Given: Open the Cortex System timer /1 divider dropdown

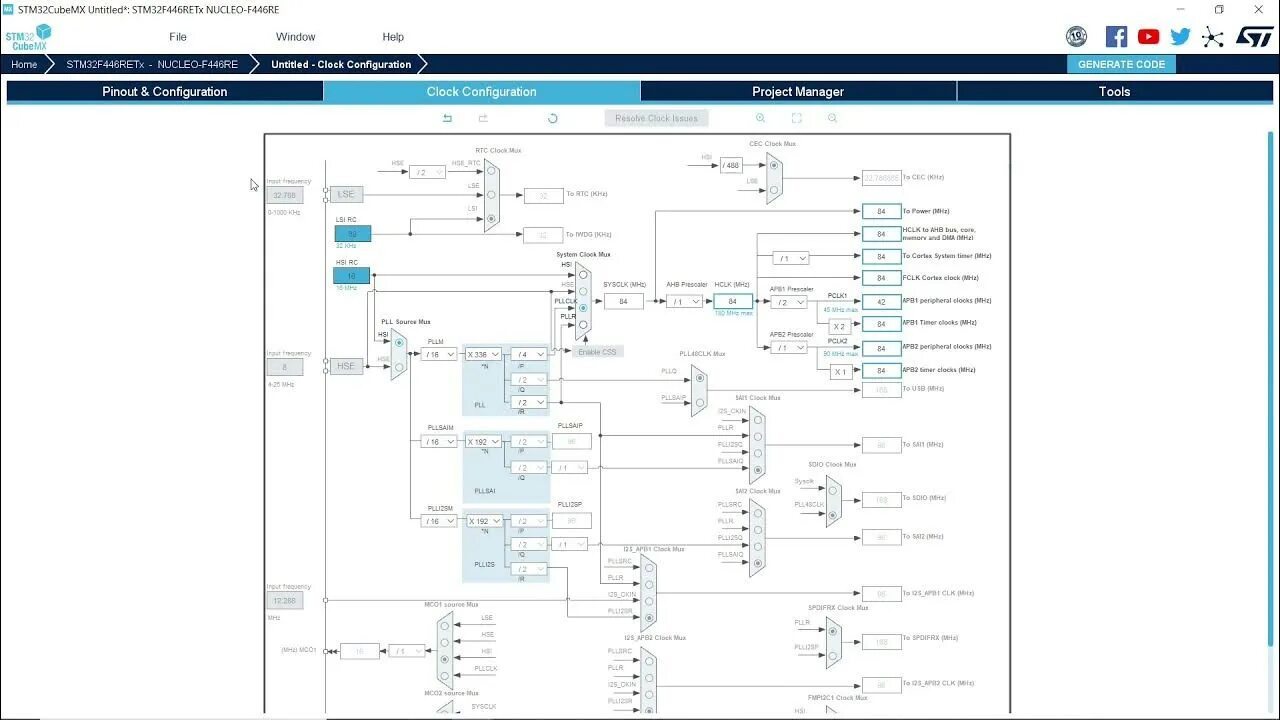Looking at the screenshot, I should click(790, 258).
